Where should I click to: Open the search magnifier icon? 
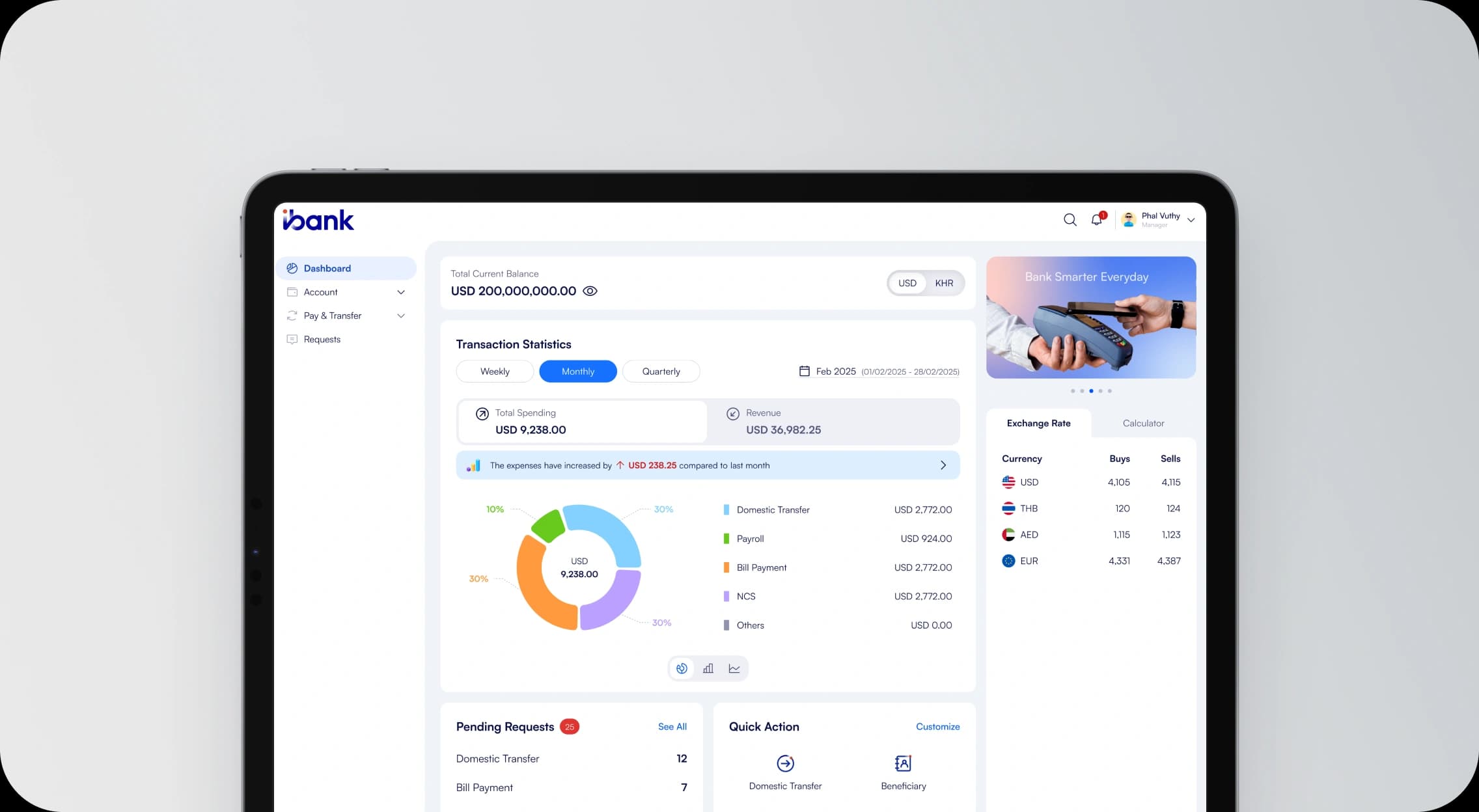coord(1070,220)
